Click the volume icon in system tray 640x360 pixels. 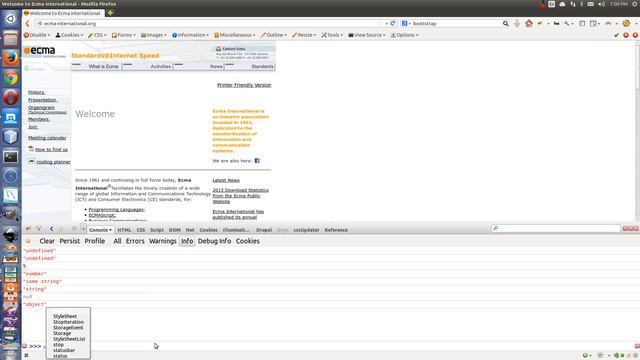(601, 4)
